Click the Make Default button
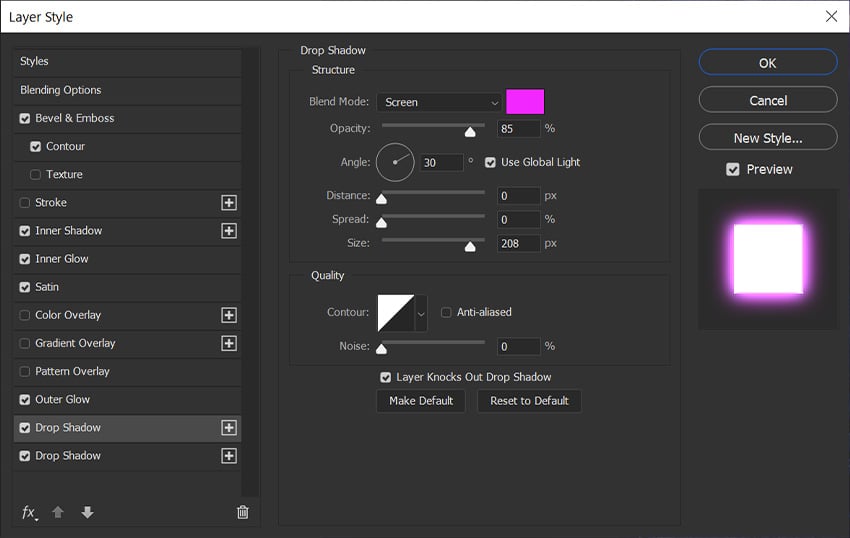Image resolution: width=850 pixels, height=538 pixels. [x=421, y=401]
